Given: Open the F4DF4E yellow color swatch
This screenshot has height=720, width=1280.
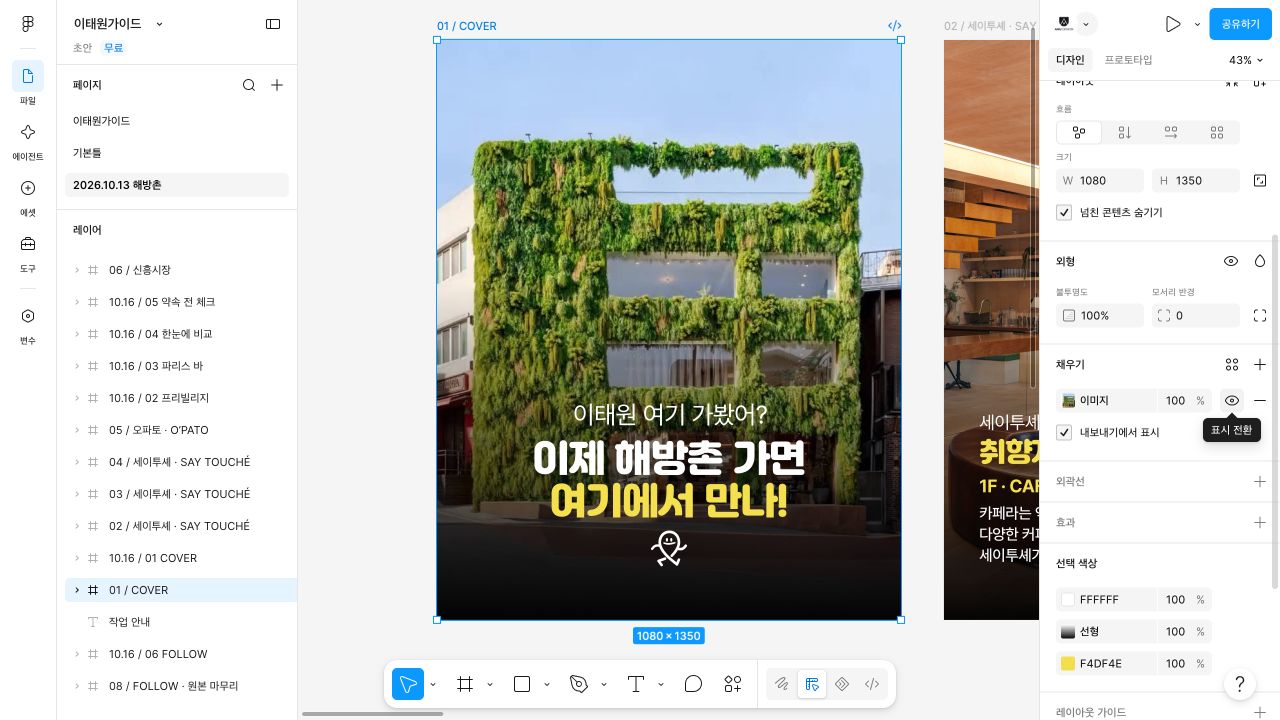Looking at the screenshot, I should (x=1068, y=664).
